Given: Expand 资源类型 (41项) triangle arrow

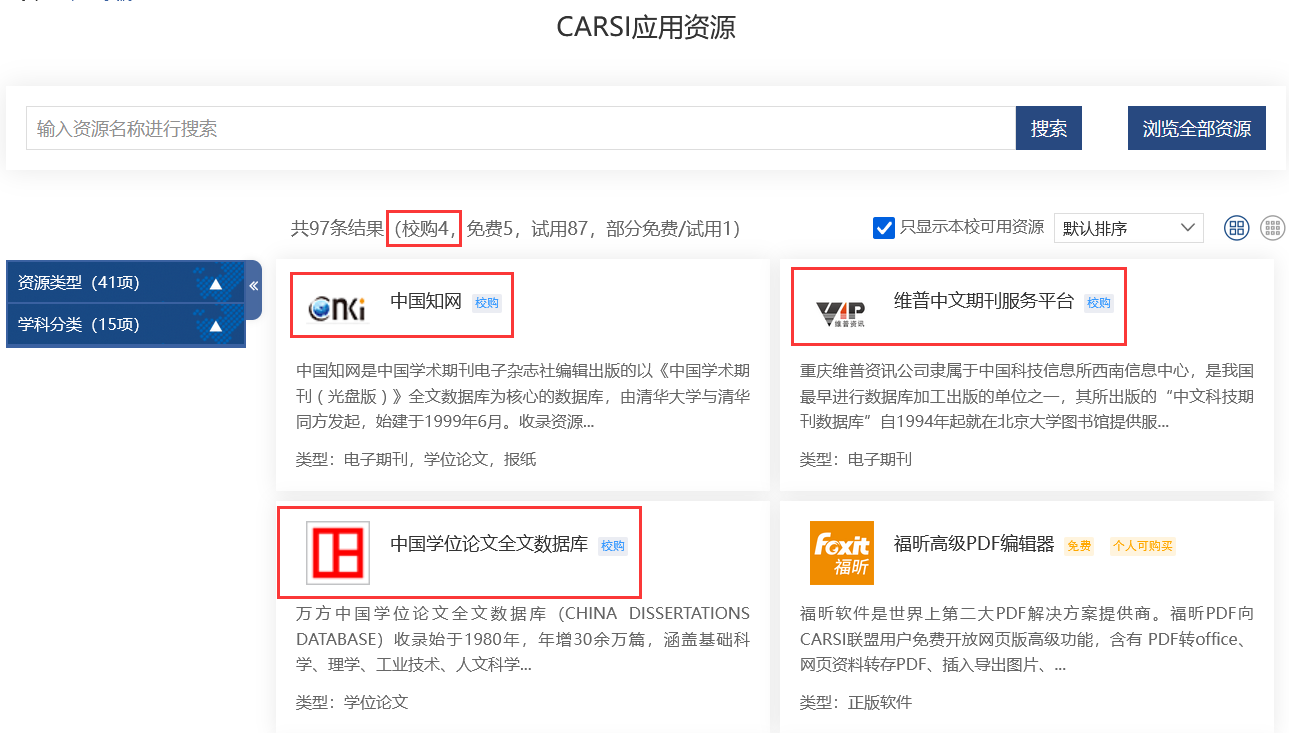Looking at the screenshot, I should point(216,284).
